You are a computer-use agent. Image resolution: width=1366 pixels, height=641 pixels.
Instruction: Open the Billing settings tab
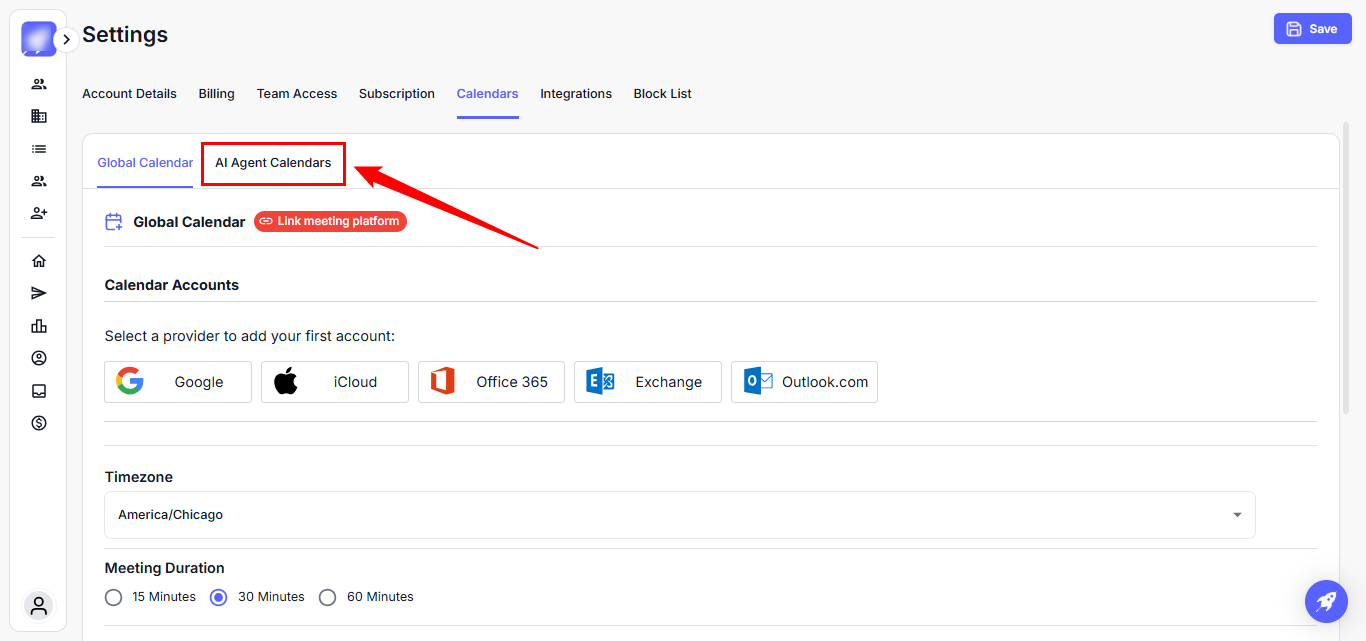[216, 94]
